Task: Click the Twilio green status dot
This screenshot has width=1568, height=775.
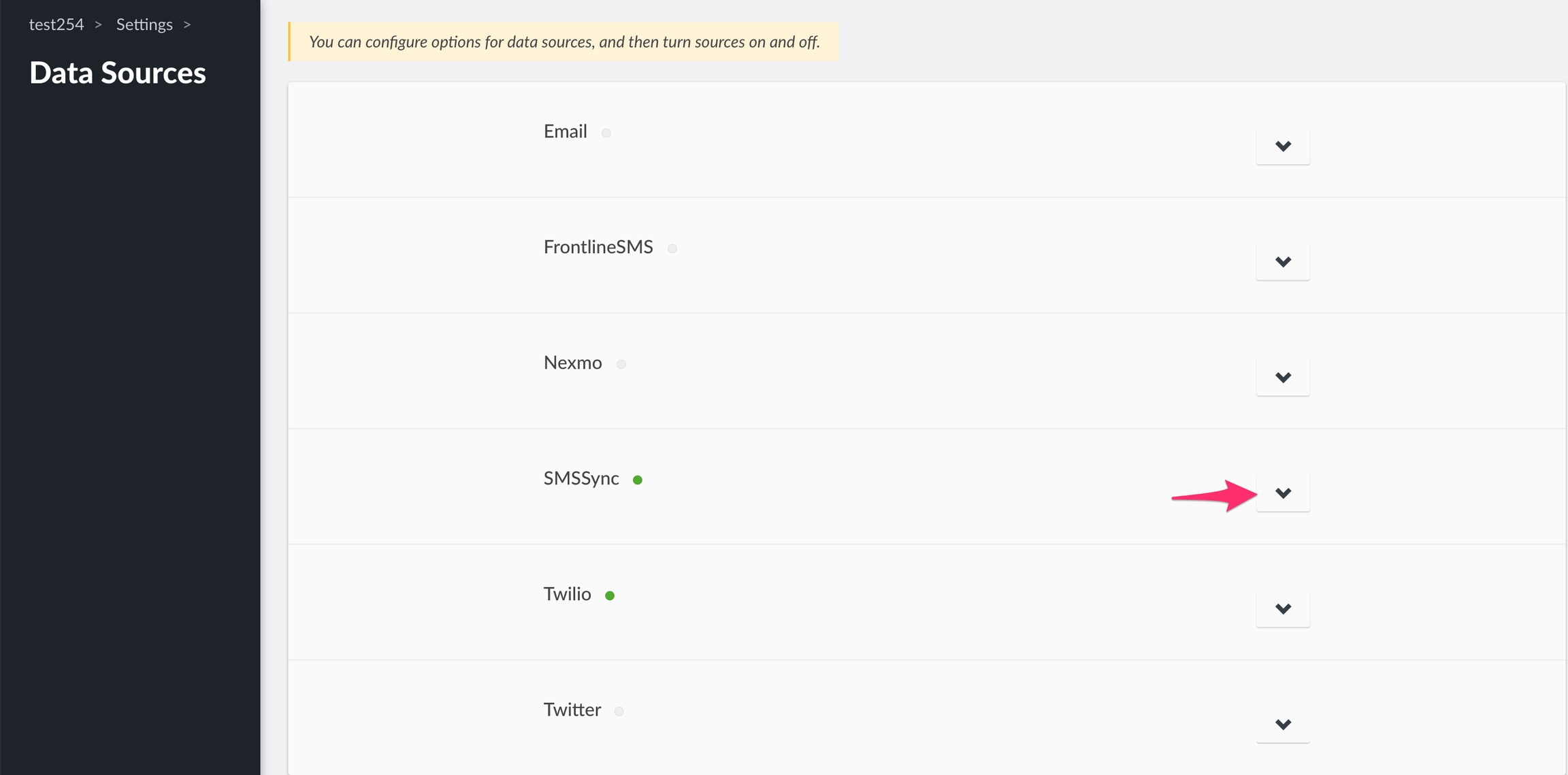Action: (610, 595)
